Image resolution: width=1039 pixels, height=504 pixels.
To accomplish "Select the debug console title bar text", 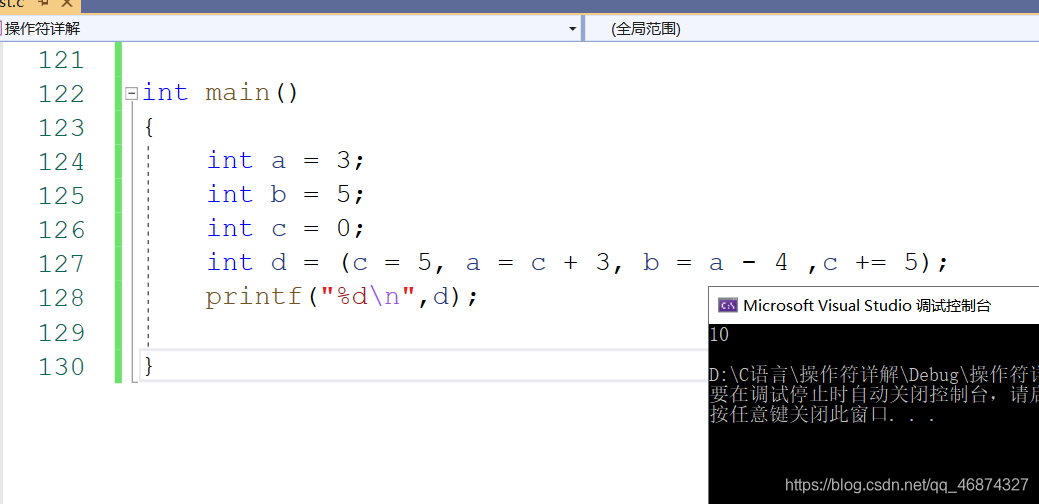I will [x=867, y=305].
